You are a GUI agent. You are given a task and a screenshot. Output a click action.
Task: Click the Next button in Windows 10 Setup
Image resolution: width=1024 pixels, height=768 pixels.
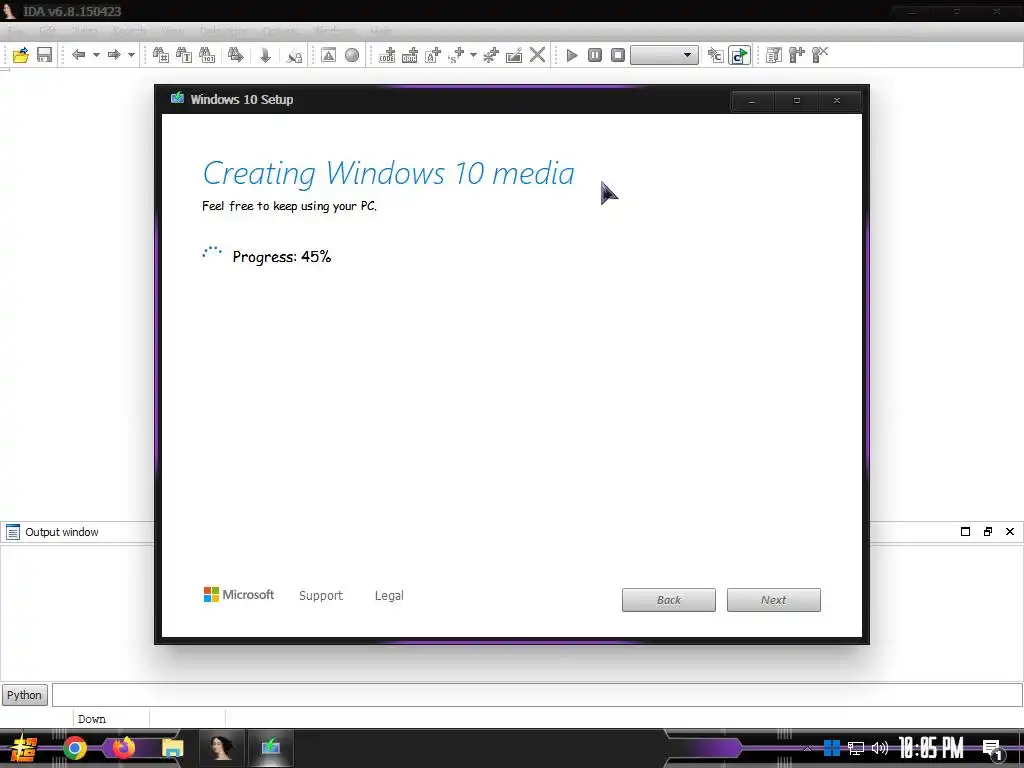tap(774, 600)
